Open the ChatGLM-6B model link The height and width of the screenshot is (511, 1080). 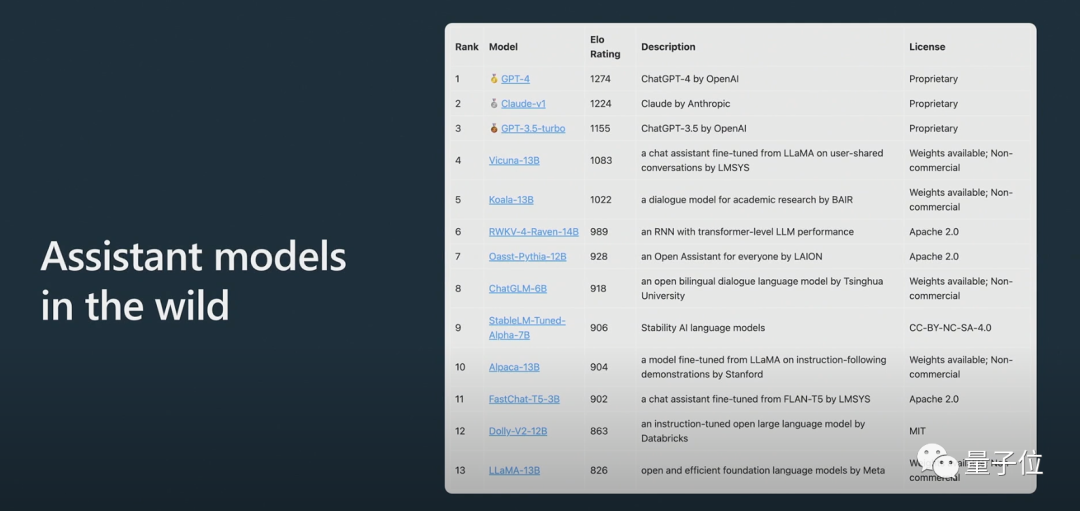pyautogui.click(x=518, y=289)
